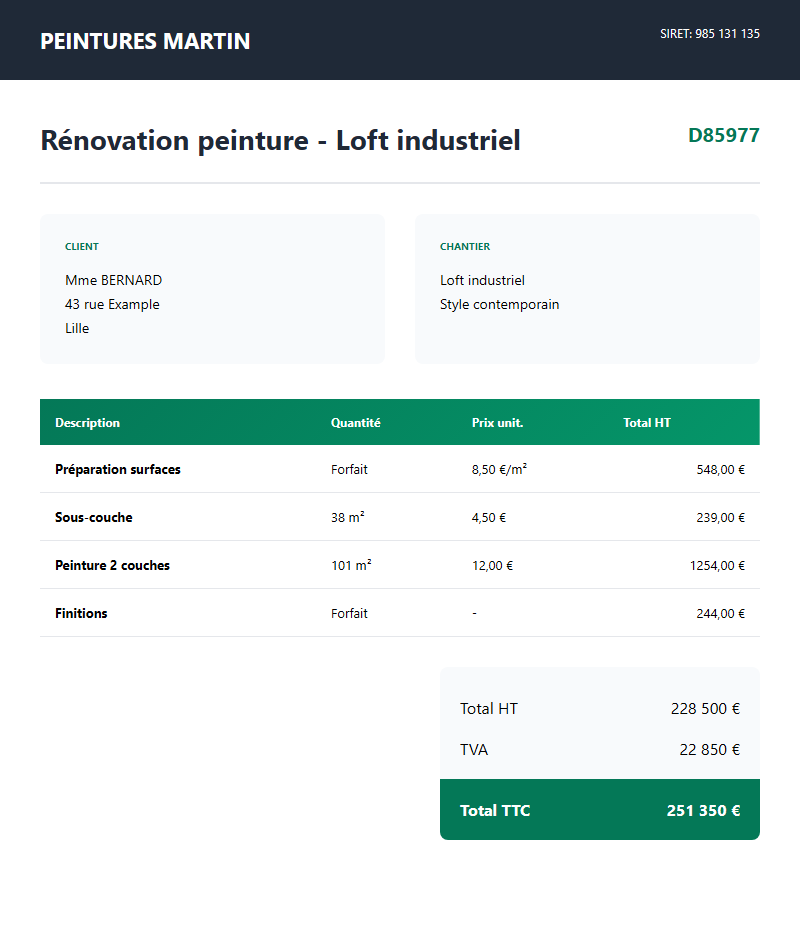Select the quote number D85977
The image size is (800, 930).
(x=723, y=136)
